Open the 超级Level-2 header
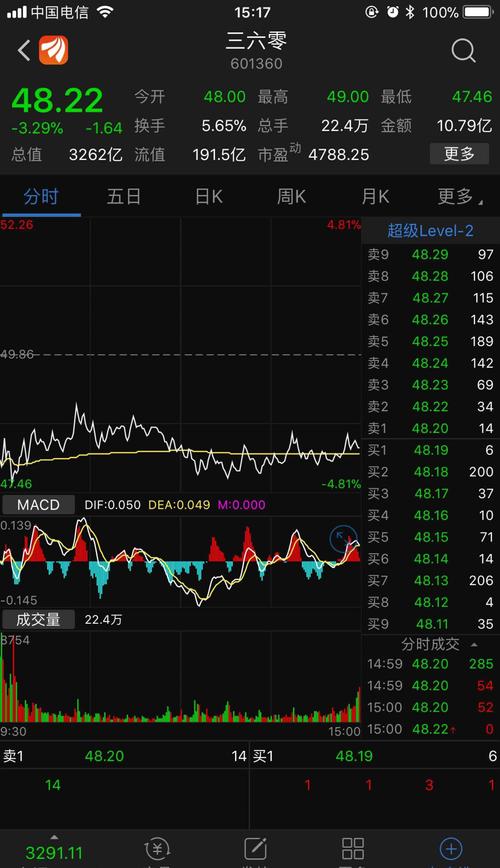The height and width of the screenshot is (868, 500). pos(430,231)
